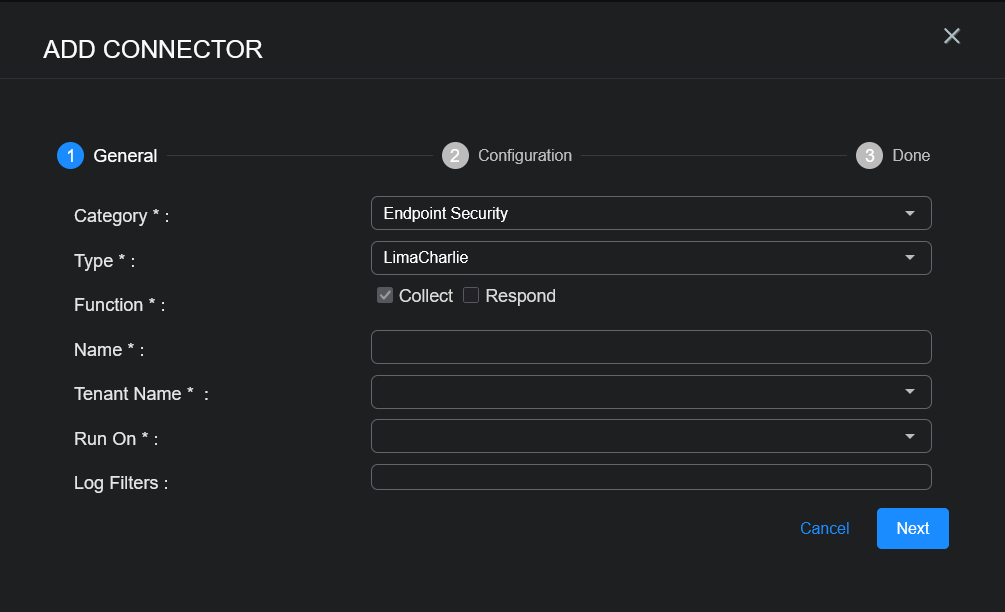
Task: Select the Done step label
Action: click(911, 156)
